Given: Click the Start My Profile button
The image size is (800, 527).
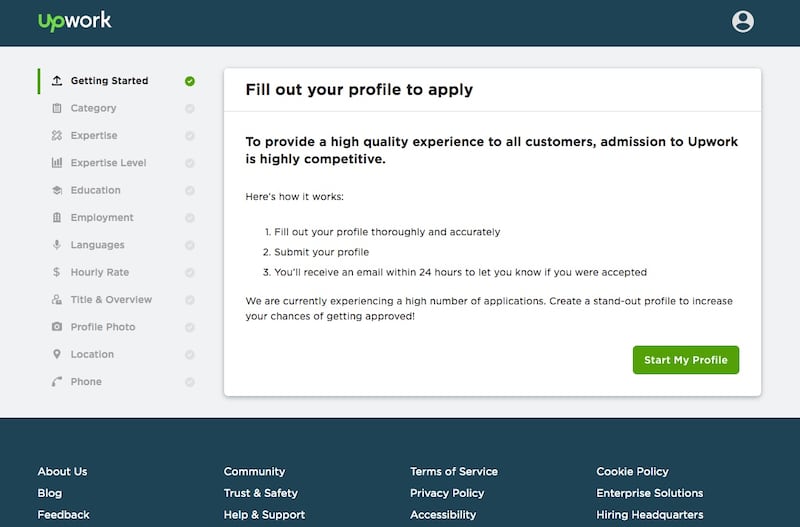Looking at the screenshot, I should 686,360.
